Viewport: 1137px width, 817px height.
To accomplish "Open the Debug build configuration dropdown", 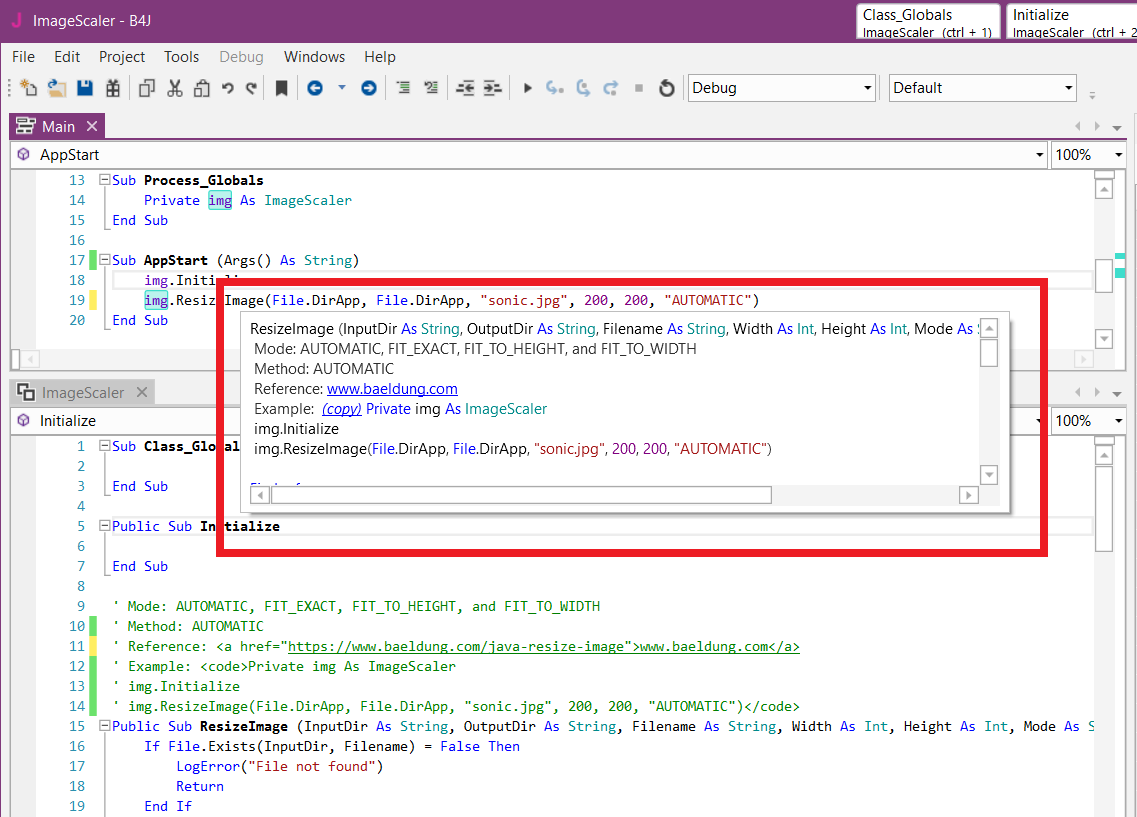I will click(867, 88).
